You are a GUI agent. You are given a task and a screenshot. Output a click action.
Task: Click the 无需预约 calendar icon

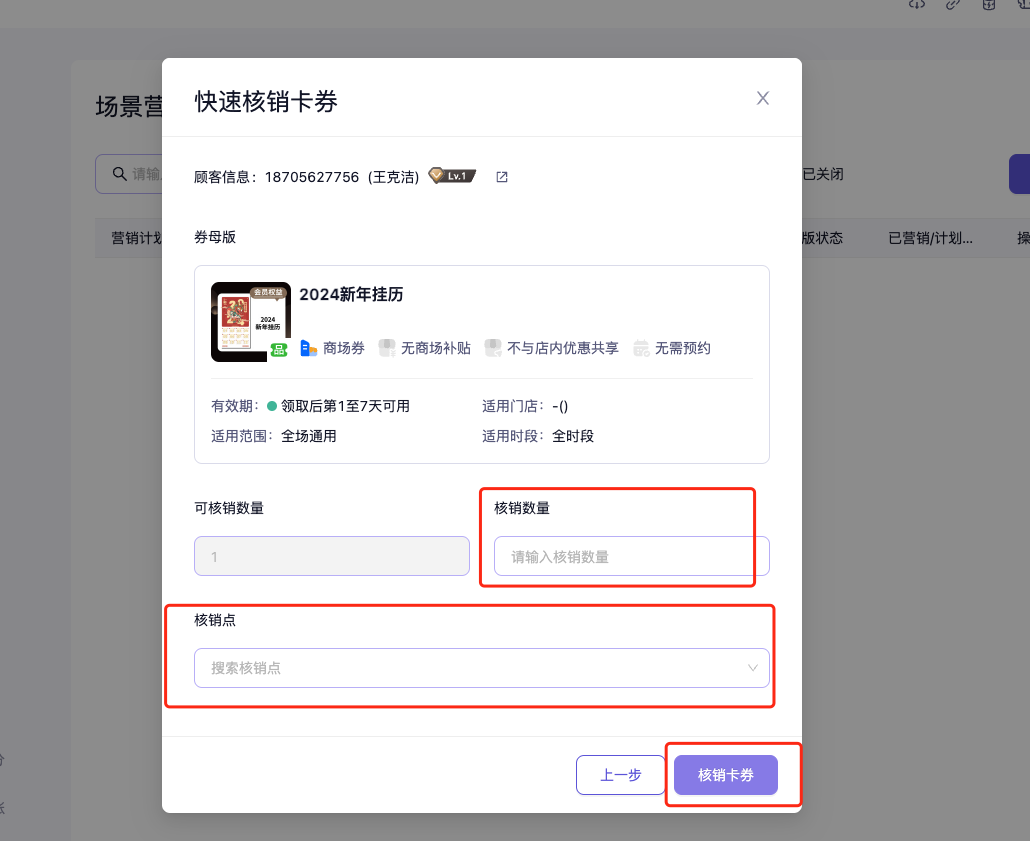click(x=641, y=348)
